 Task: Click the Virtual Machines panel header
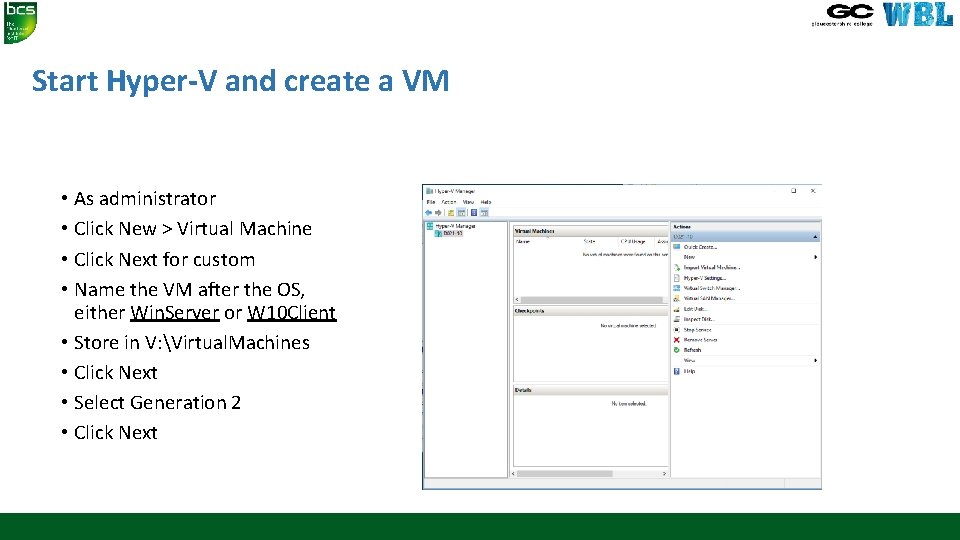coord(591,231)
